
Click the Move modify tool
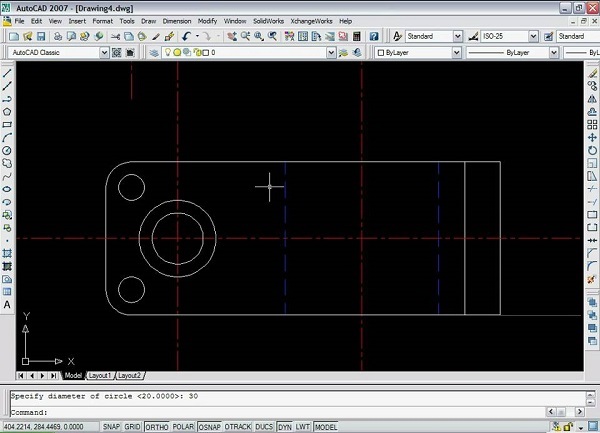[x=592, y=138]
